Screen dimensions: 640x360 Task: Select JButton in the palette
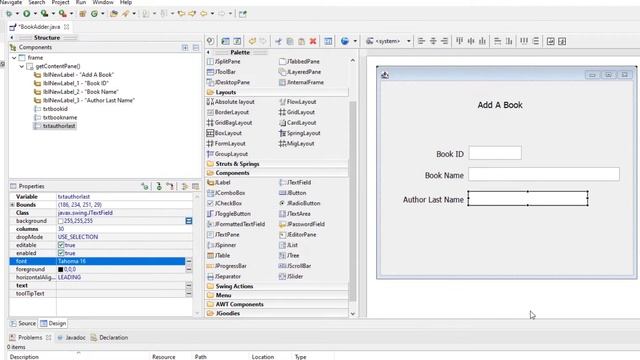292,193
